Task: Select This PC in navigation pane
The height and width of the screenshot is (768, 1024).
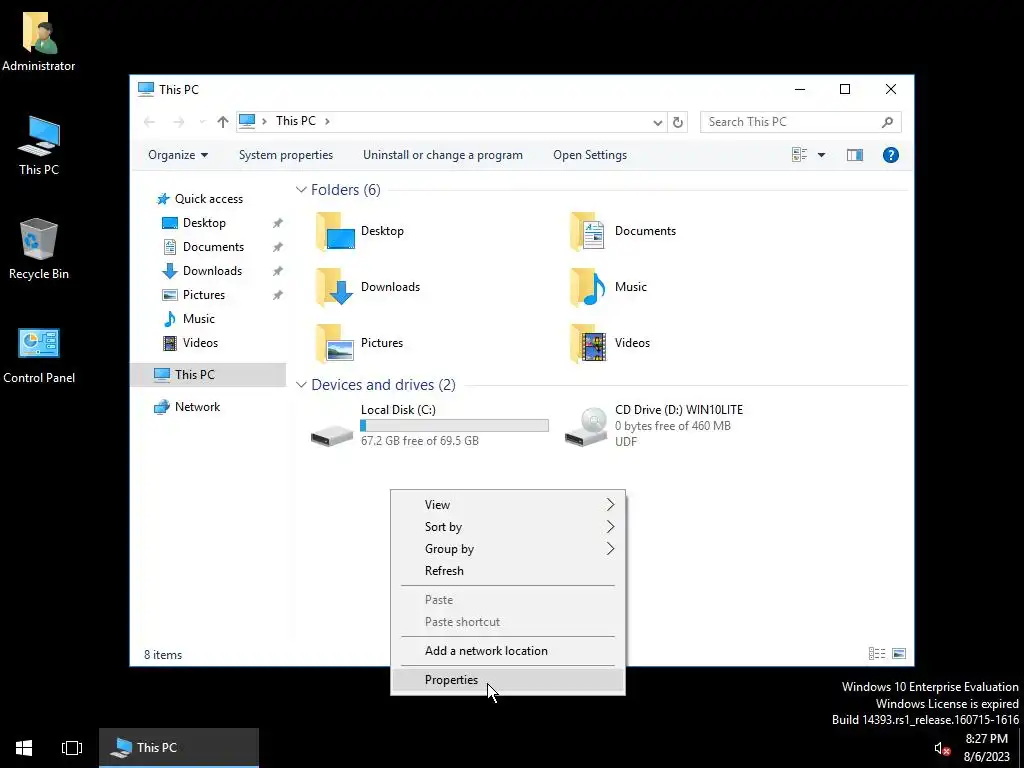Action: tap(208, 375)
